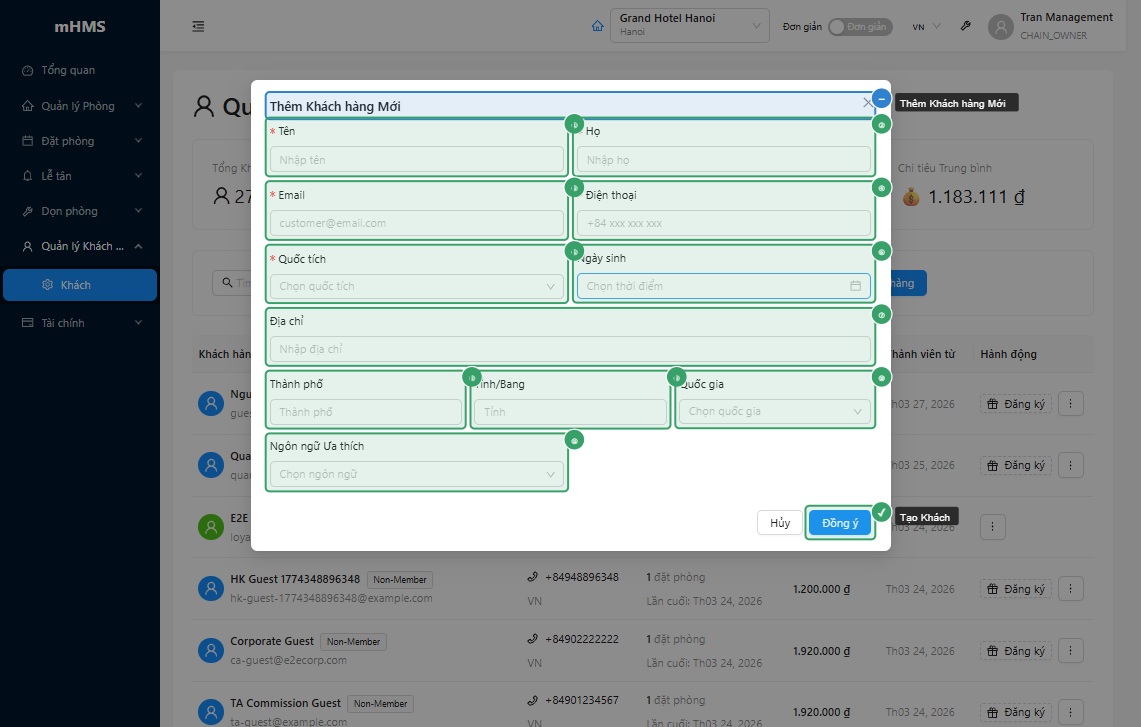Viewport: 1141px width, 727px height.
Task: Toggle the Đơn giản mode switch
Action: click(859, 27)
